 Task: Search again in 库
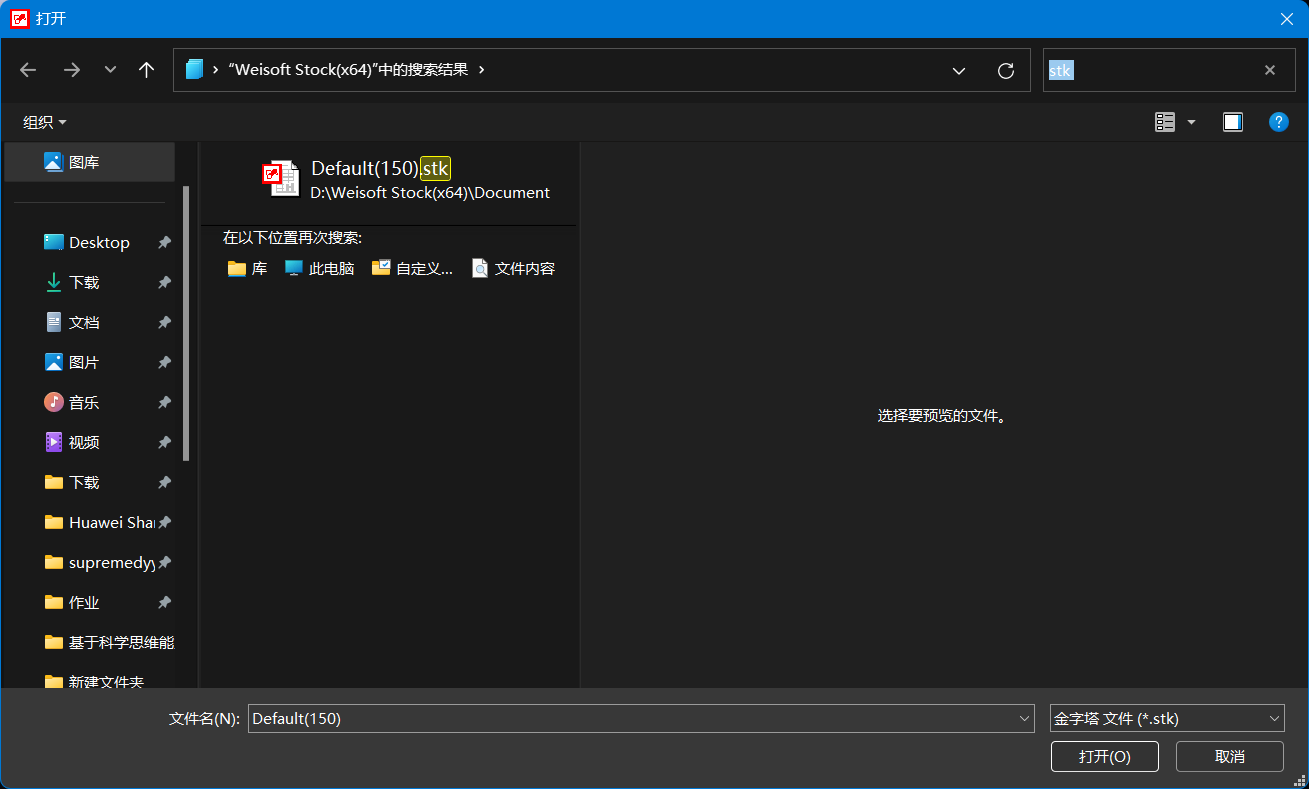coord(248,268)
